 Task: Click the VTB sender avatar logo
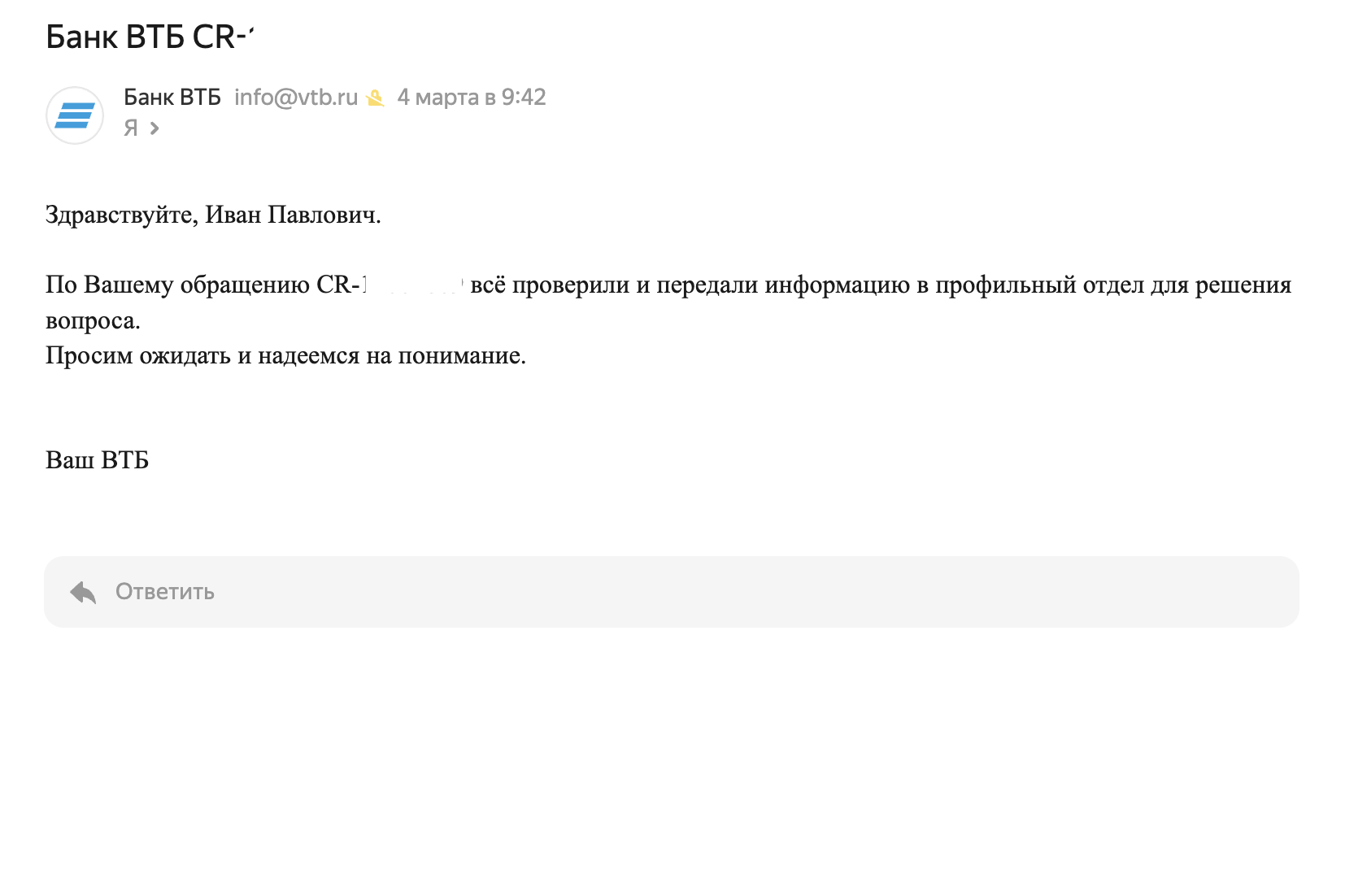click(x=75, y=115)
